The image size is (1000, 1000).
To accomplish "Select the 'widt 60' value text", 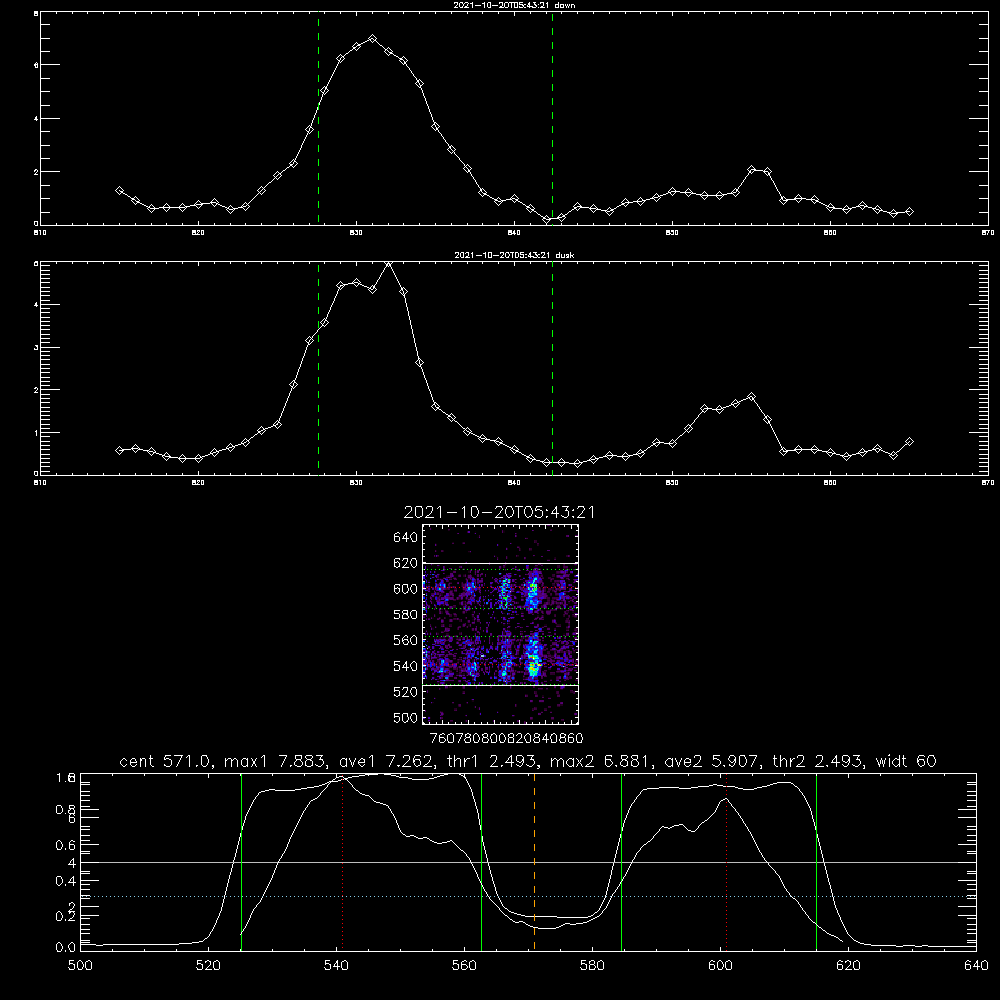I will click(x=906, y=761).
